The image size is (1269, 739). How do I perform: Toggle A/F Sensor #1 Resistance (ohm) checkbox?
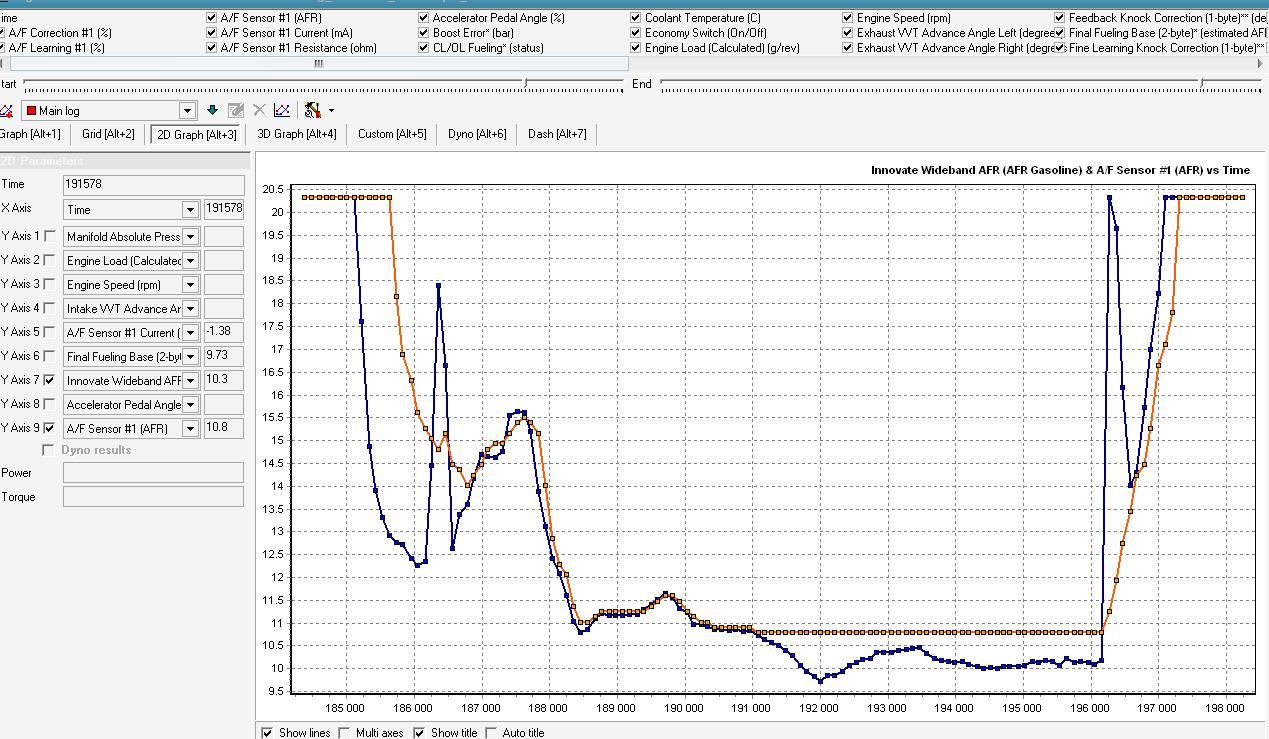(212, 48)
